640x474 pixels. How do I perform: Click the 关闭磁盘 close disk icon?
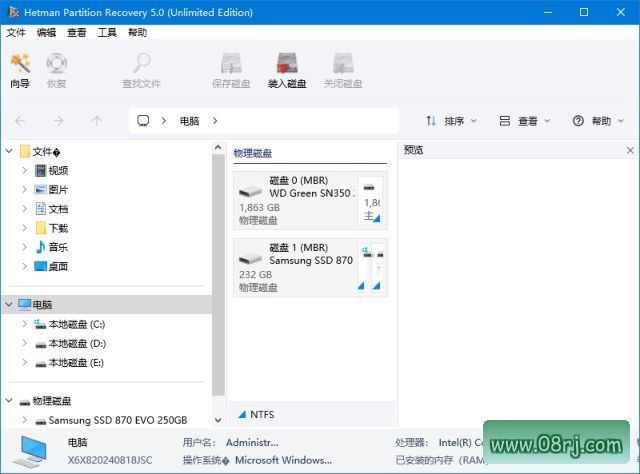tap(343, 70)
